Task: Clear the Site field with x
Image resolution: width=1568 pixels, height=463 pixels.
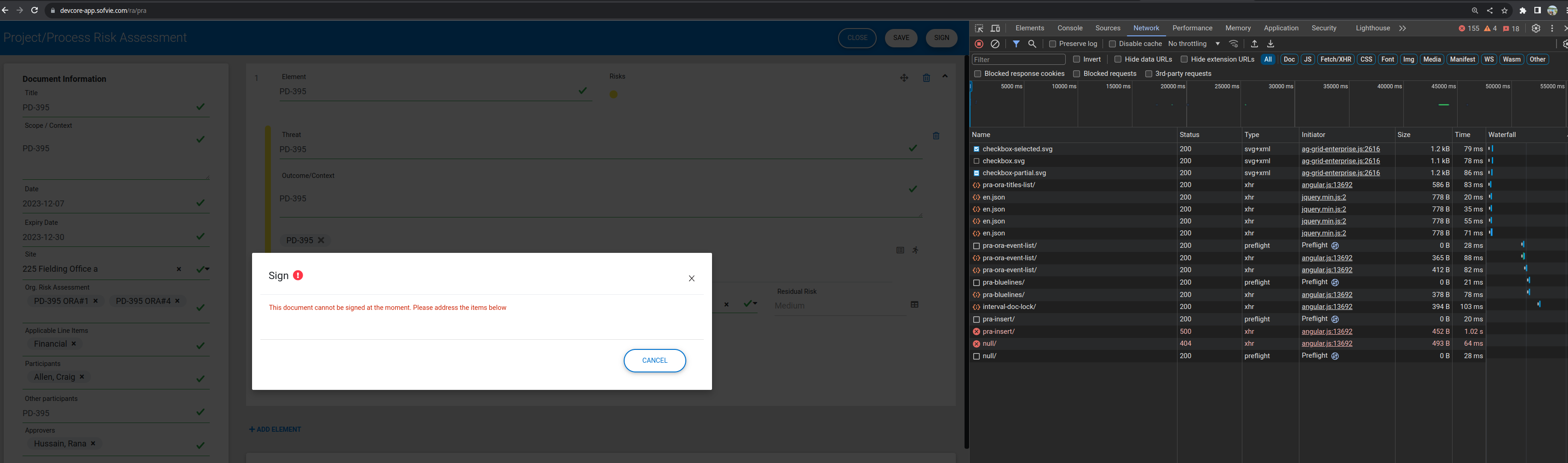Action: pyautogui.click(x=178, y=269)
